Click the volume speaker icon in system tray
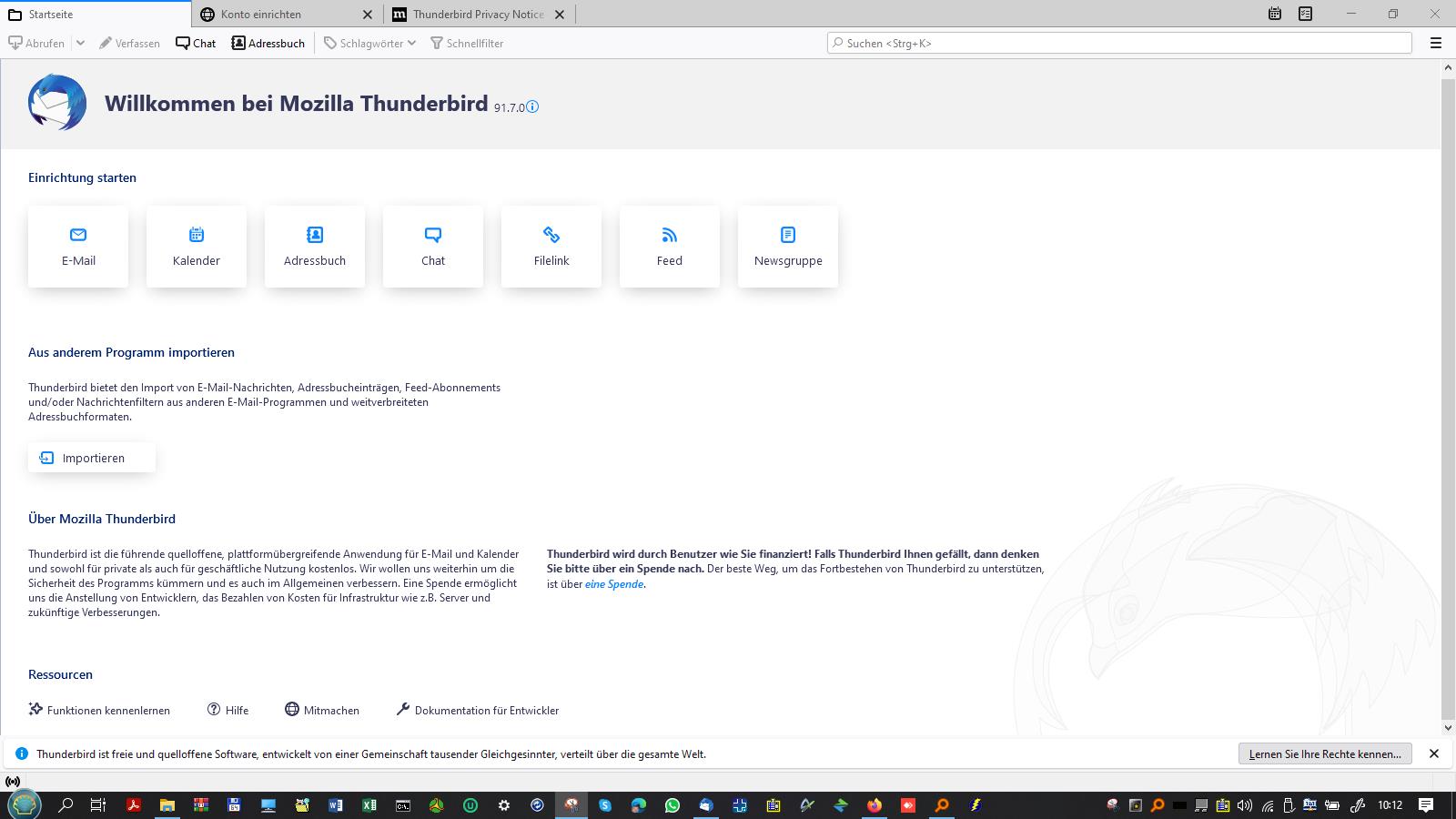The height and width of the screenshot is (819, 1456). (1245, 805)
